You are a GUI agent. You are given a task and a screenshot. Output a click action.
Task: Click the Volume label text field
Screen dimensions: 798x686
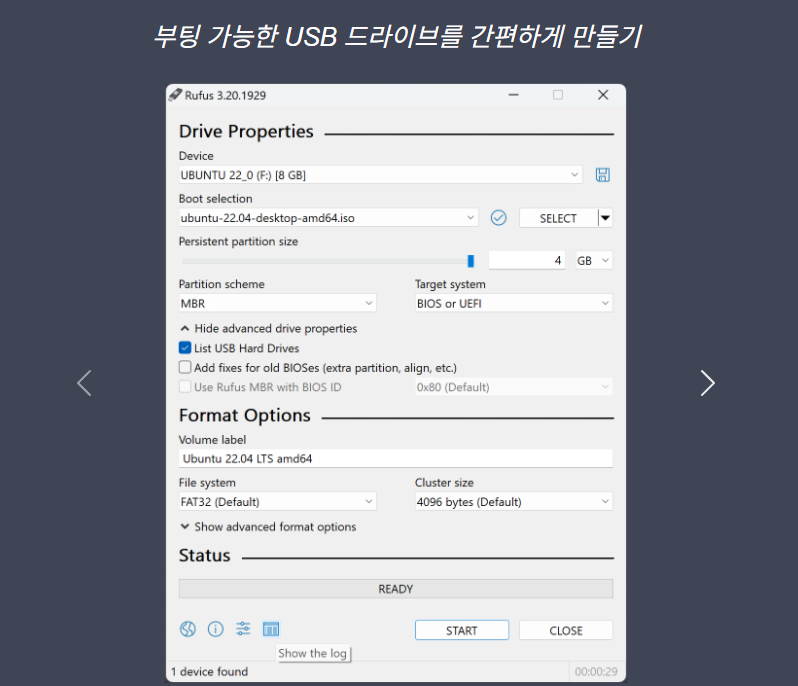click(x=395, y=459)
